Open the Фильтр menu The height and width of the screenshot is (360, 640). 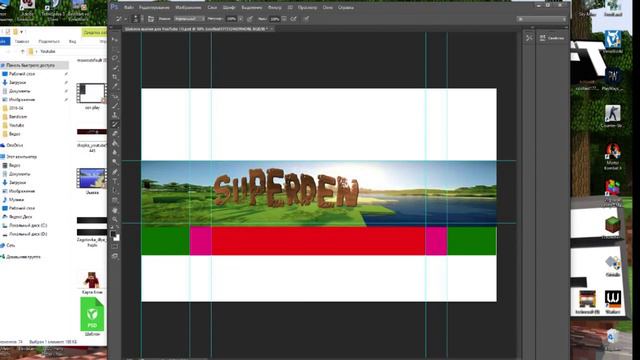(x=274, y=8)
